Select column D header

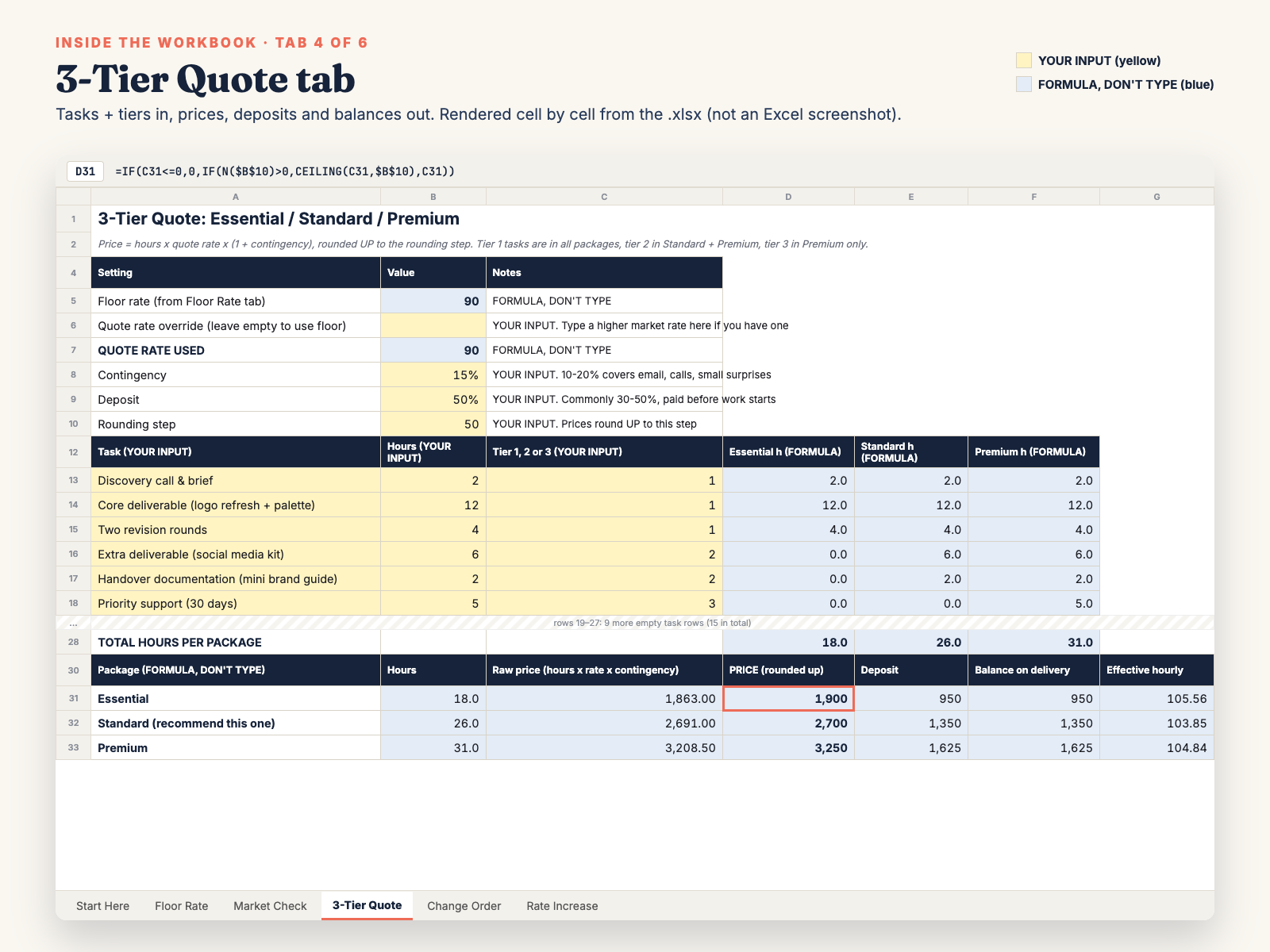click(x=788, y=197)
